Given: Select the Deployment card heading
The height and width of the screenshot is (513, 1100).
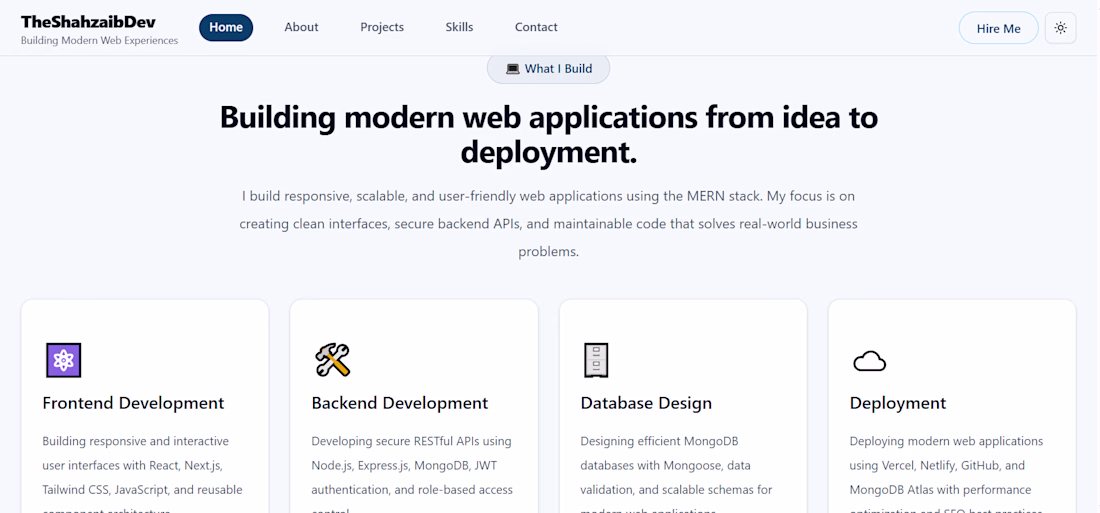Looking at the screenshot, I should [898, 403].
